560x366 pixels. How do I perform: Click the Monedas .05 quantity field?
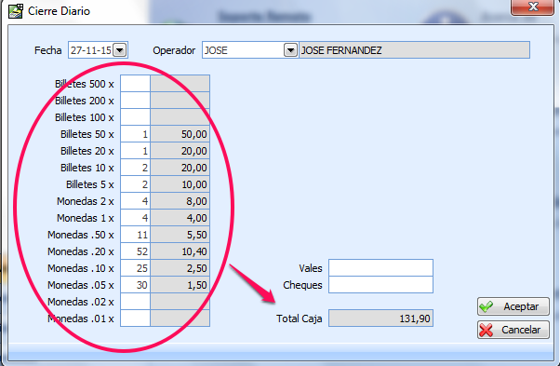pos(135,285)
